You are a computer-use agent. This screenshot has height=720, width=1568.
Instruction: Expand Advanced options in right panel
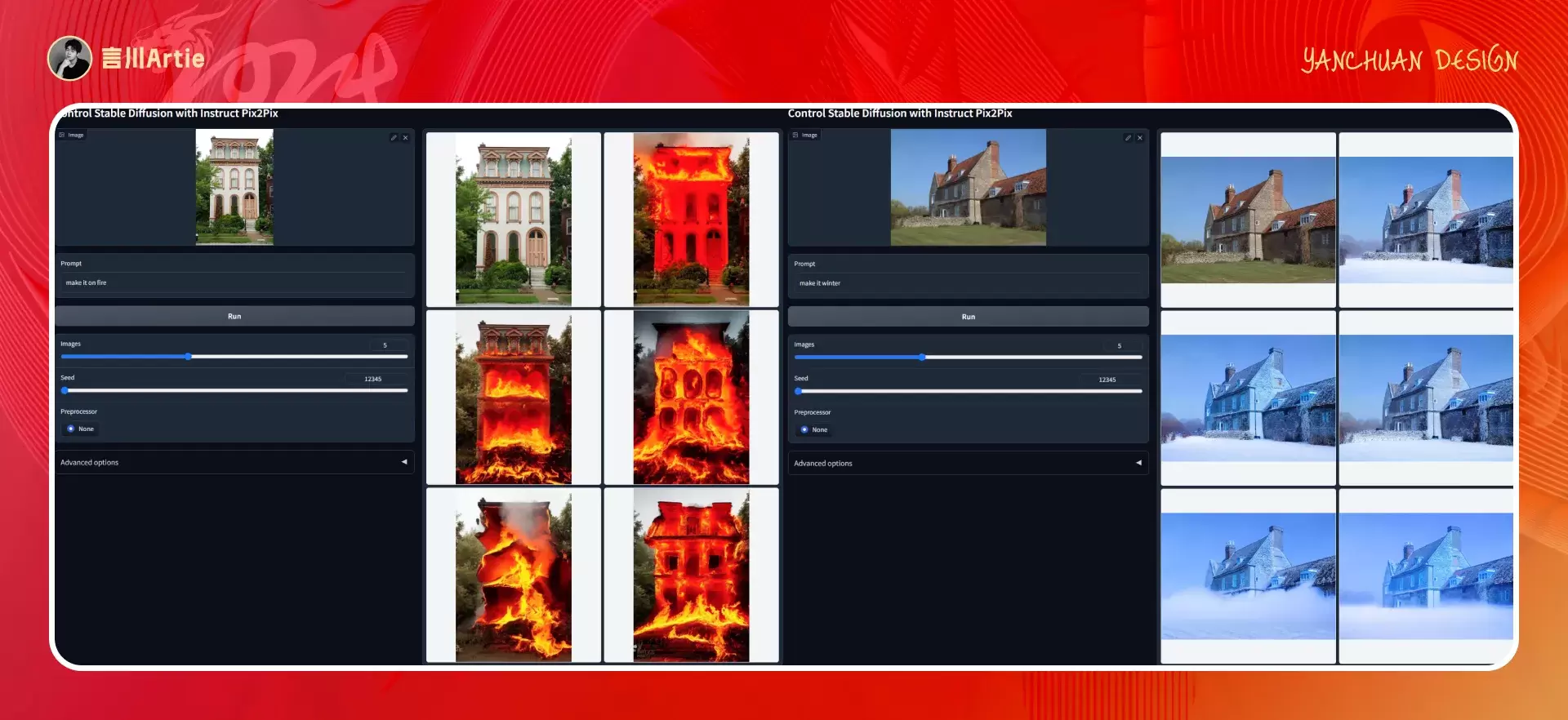point(968,463)
